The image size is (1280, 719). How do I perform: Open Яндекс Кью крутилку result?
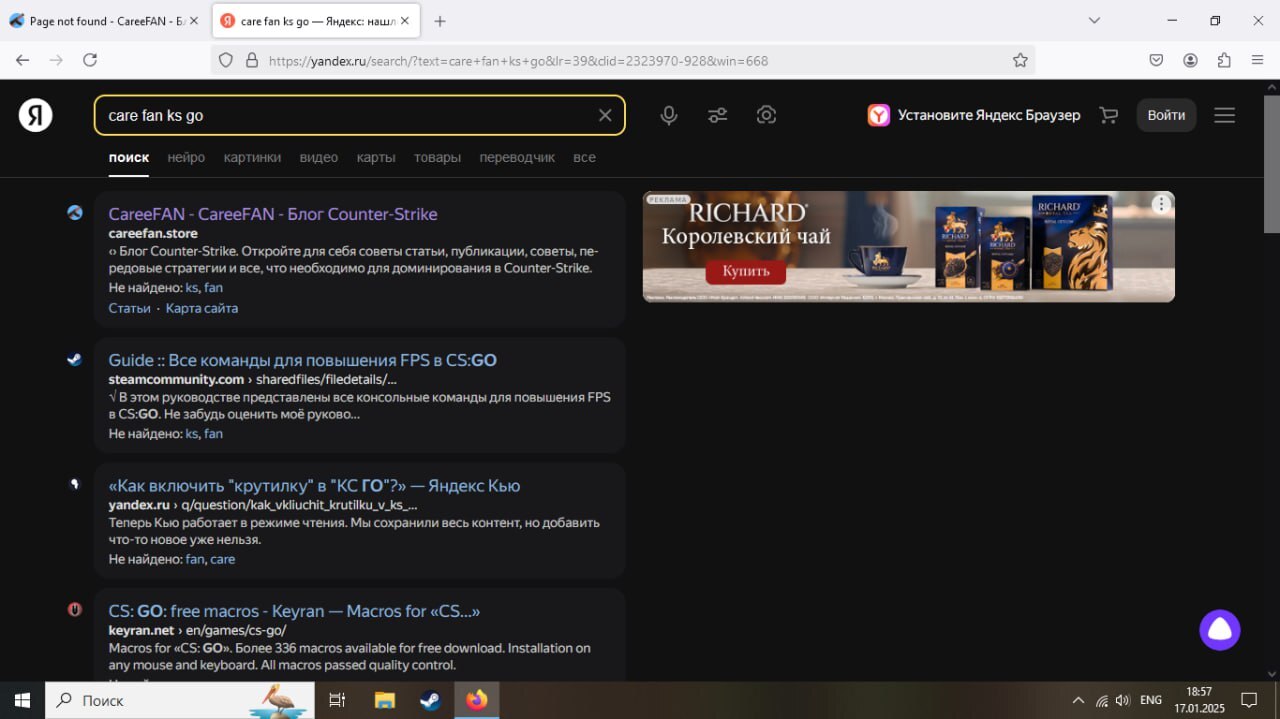click(314, 486)
